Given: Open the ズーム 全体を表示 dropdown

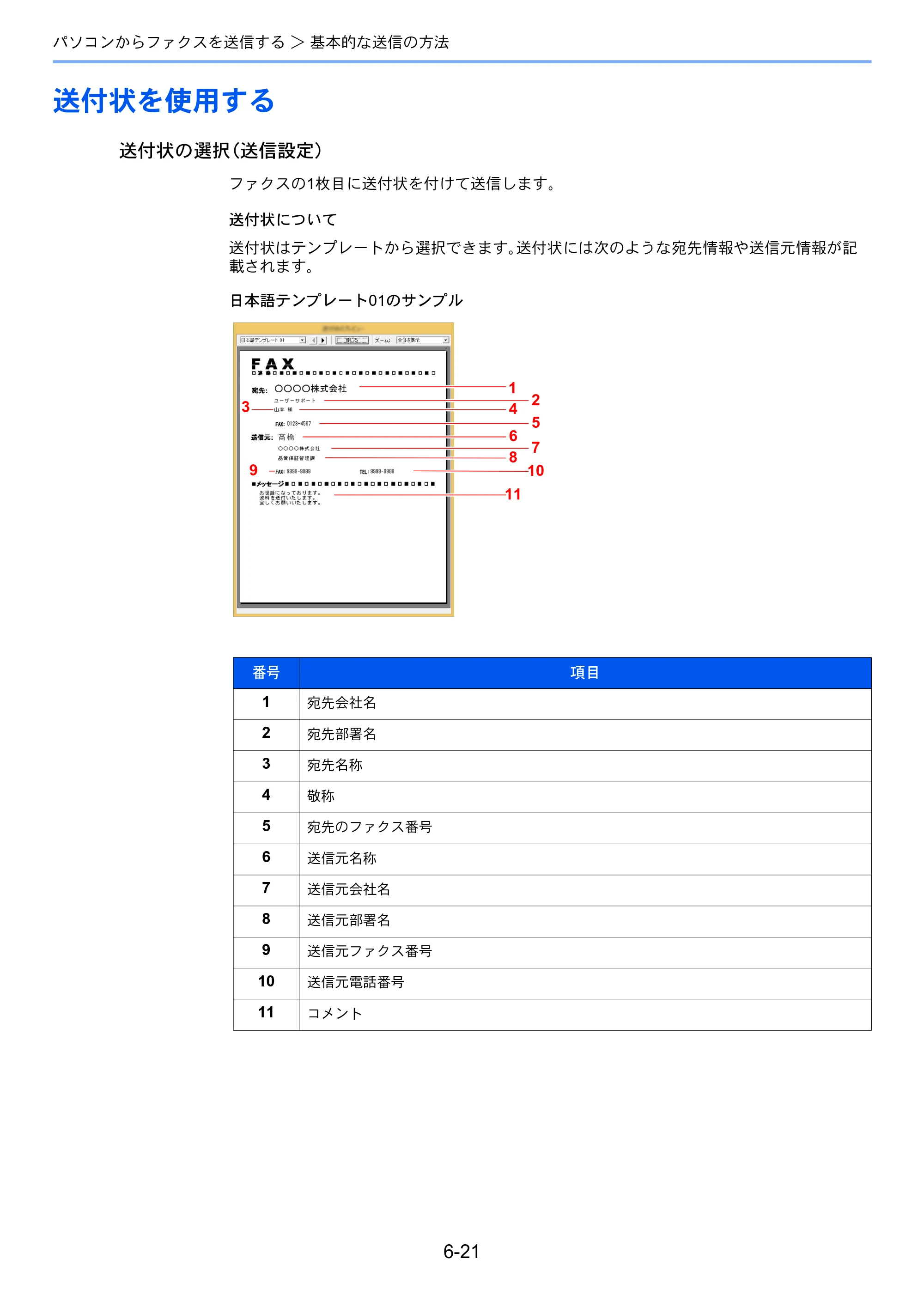Looking at the screenshot, I should [423, 340].
